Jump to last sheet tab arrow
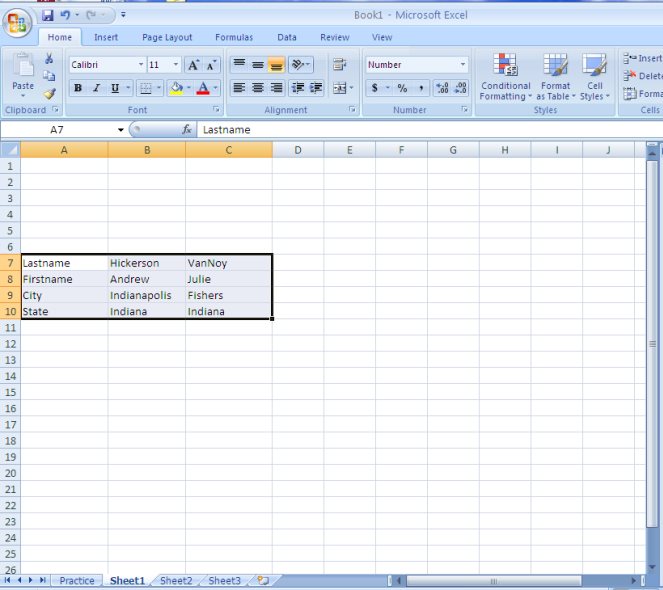The width and height of the screenshot is (663, 590). tap(43, 580)
